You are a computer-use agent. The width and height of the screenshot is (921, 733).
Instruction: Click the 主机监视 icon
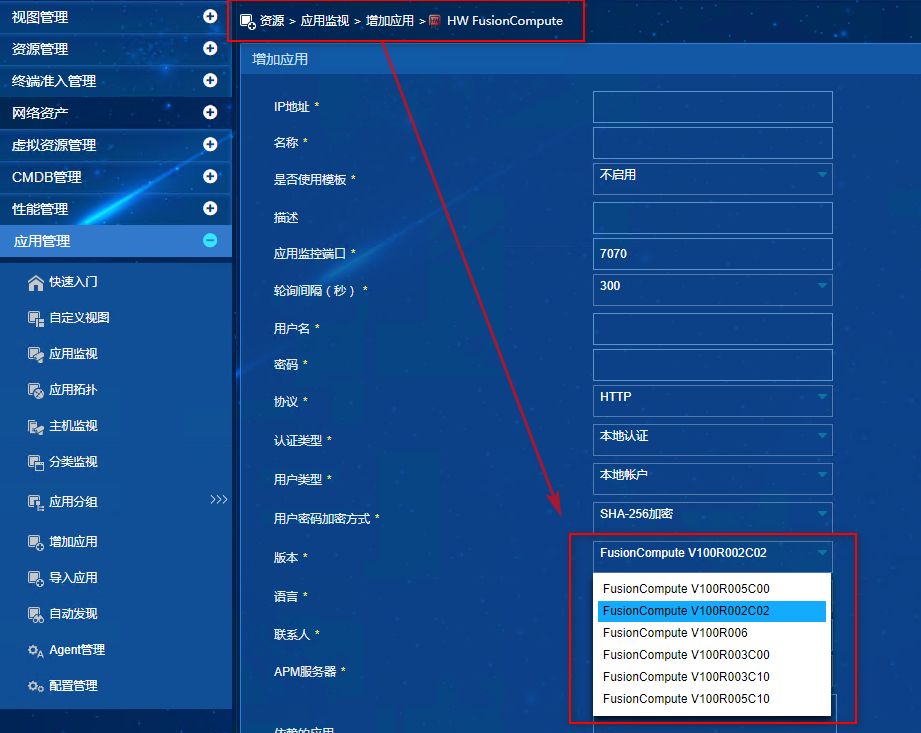(x=35, y=426)
